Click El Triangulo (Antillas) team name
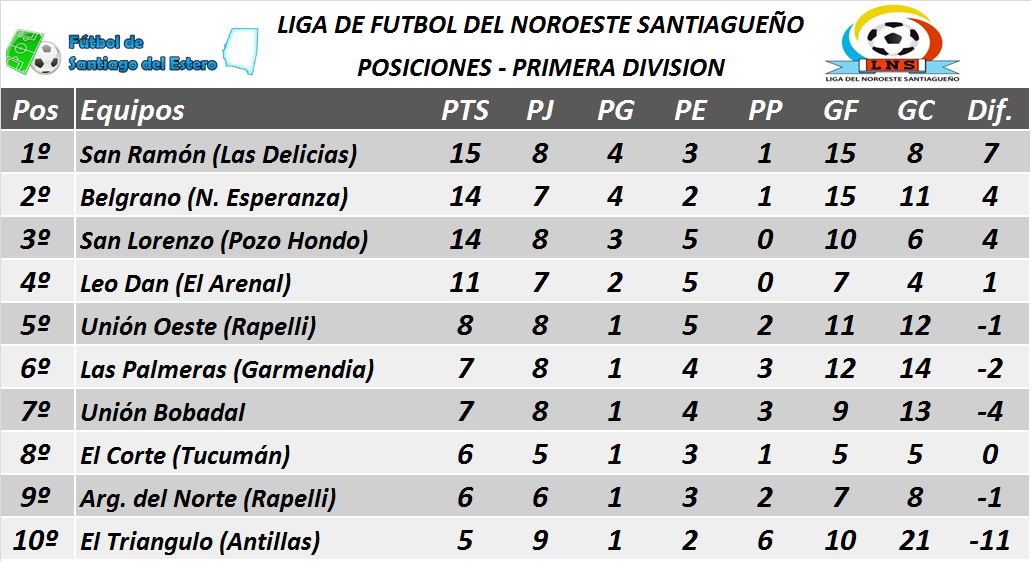Screen dimensions: 1031x561 tap(200, 541)
